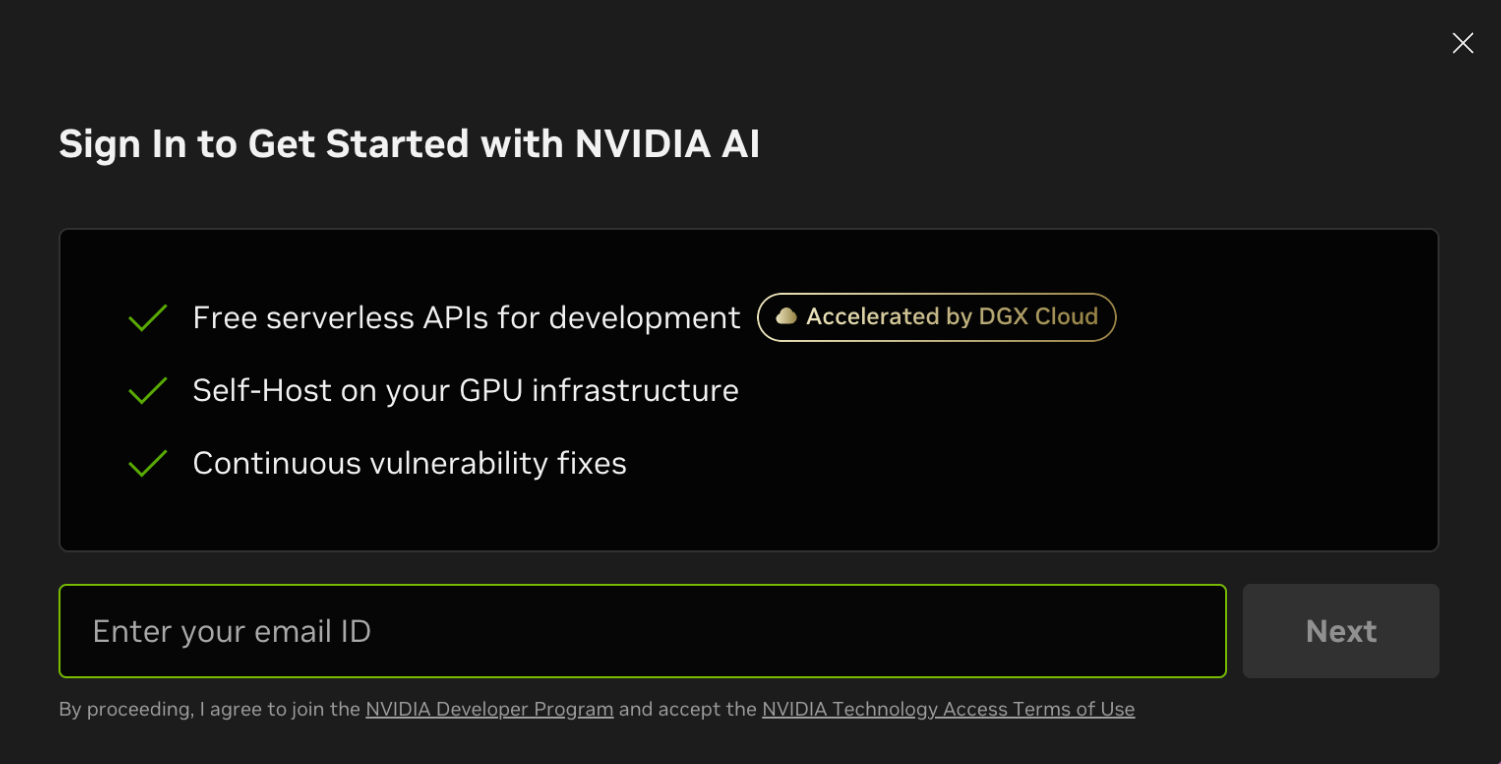Click the Free serverless APIs for development text
Image resolution: width=1501 pixels, height=764 pixels.
click(x=466, y=318)
